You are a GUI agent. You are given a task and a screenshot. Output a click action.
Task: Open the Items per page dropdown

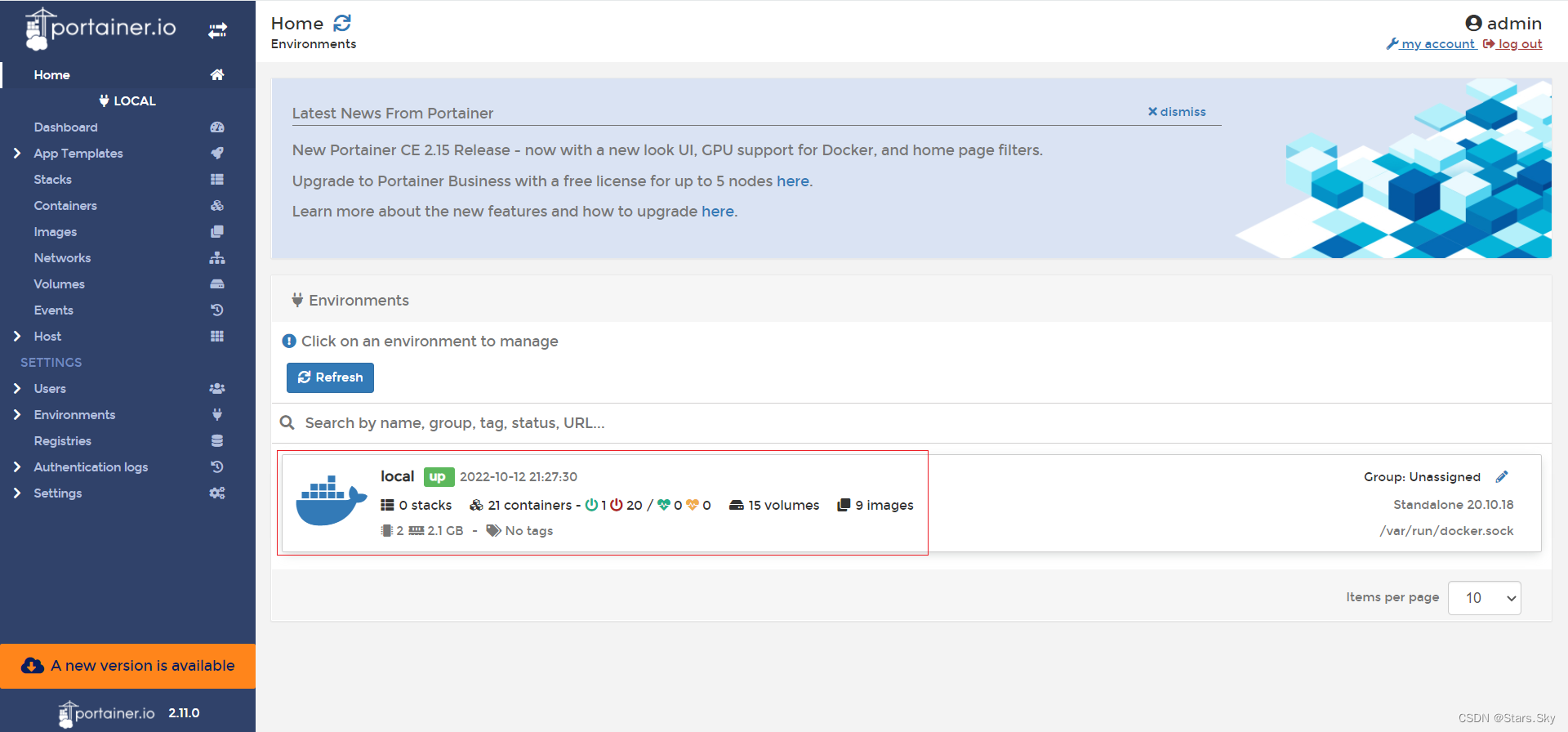tap(1484, 598)
